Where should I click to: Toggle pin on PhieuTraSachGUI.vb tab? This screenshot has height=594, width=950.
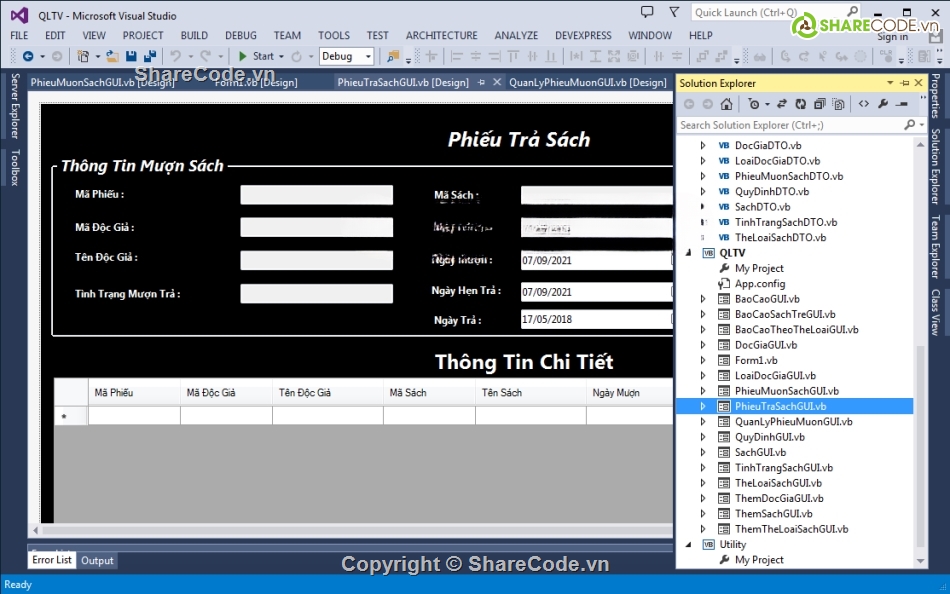482,82
